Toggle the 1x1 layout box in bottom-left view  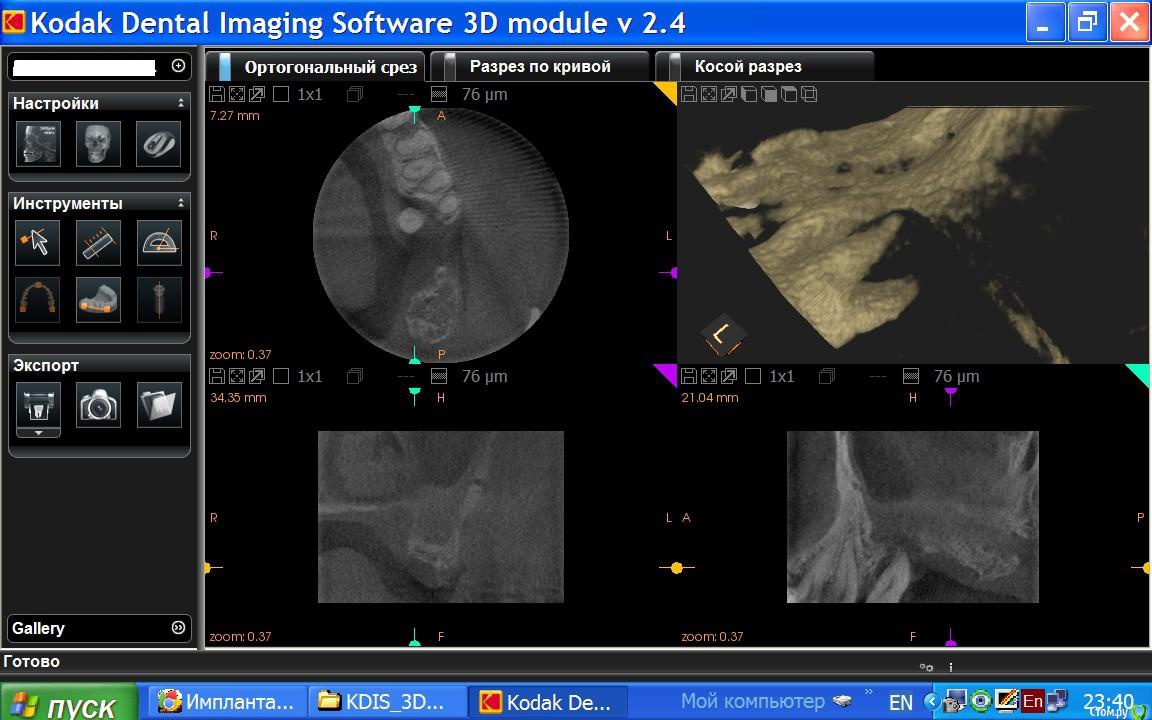[281, 377]
